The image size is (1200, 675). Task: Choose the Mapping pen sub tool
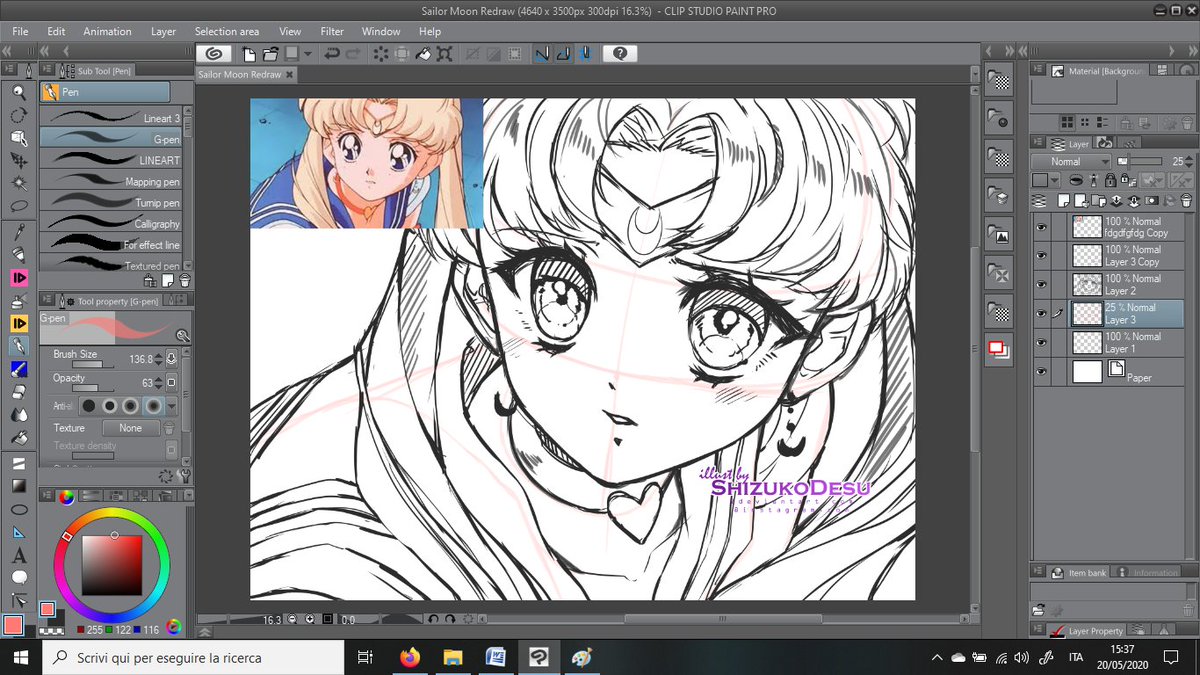click(110, 181)
